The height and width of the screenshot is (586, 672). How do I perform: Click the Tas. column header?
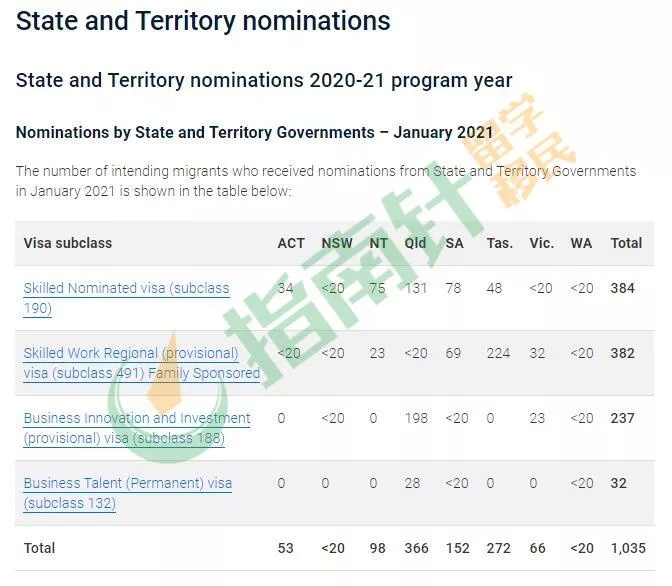(x=500, y=243)
